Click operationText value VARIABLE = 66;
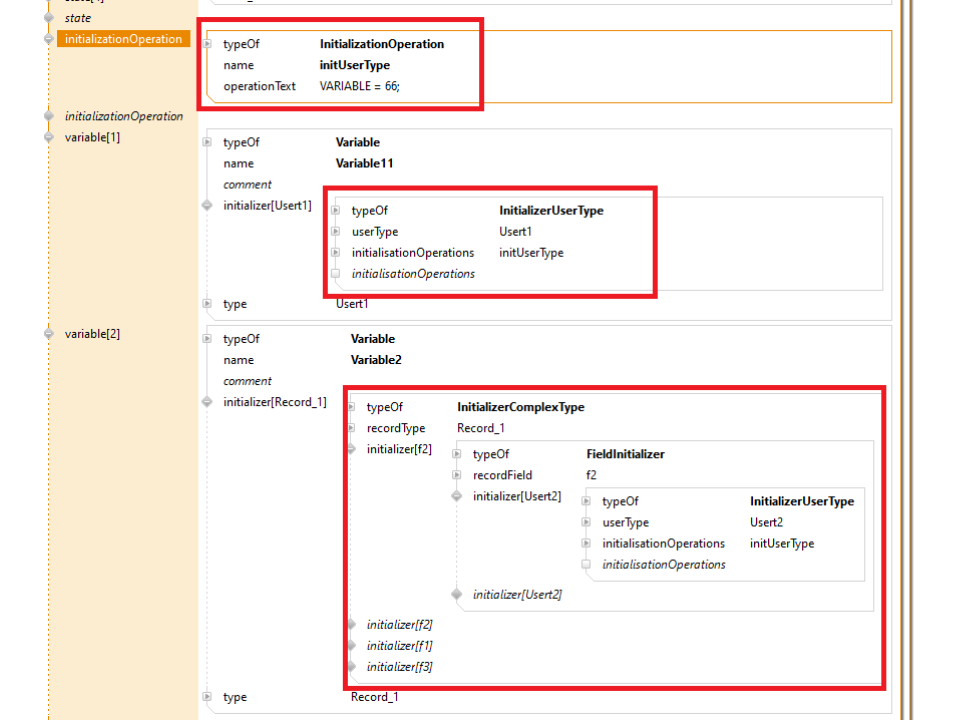960x720 pixels. tap(359, 86)
